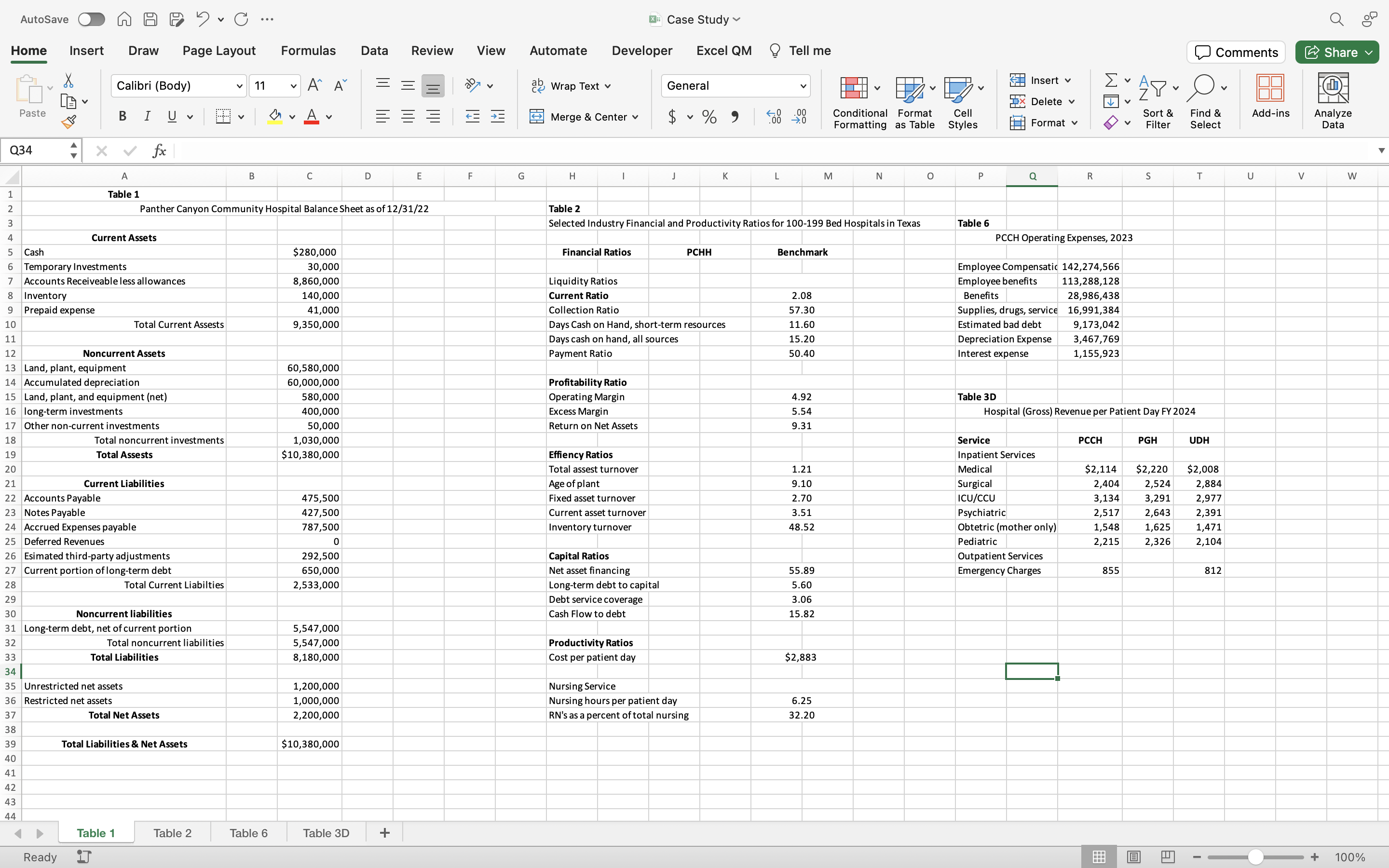Screen dimensions: 1389x868
Task: Increase decimal places
Action: pos(773,117)
